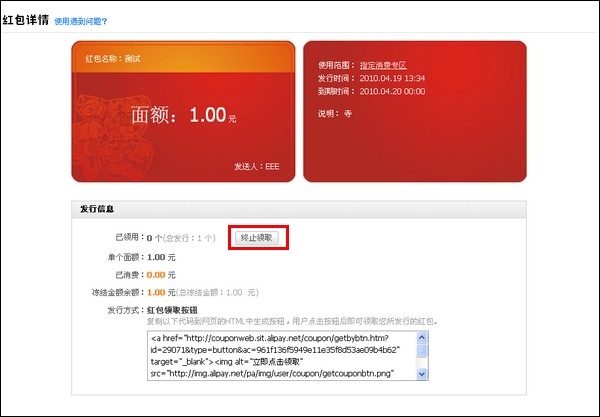The height and width of the screenshot is (417, 600).
Task: Click the code box scroll down arrow
Action: pos(422,374)
